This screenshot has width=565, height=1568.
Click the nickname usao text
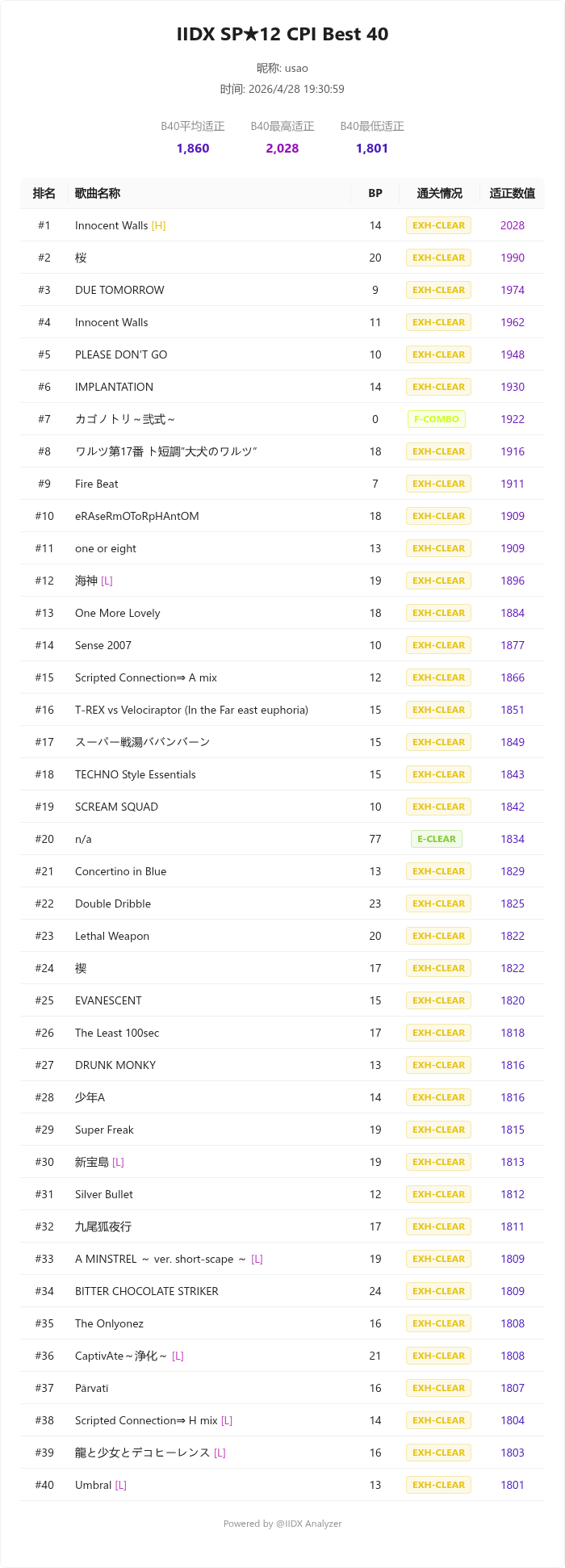point(282,69)
